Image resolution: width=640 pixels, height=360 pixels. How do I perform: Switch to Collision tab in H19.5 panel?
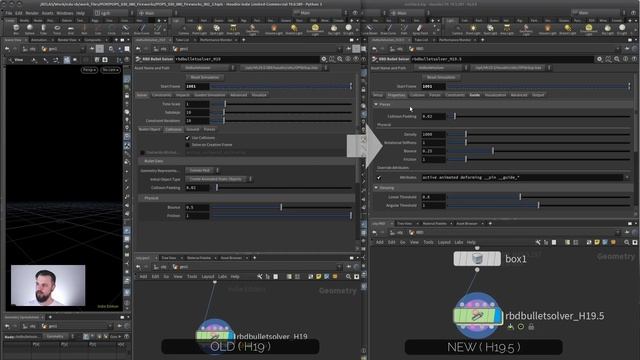pyautogui.click(x=417, y=95)
